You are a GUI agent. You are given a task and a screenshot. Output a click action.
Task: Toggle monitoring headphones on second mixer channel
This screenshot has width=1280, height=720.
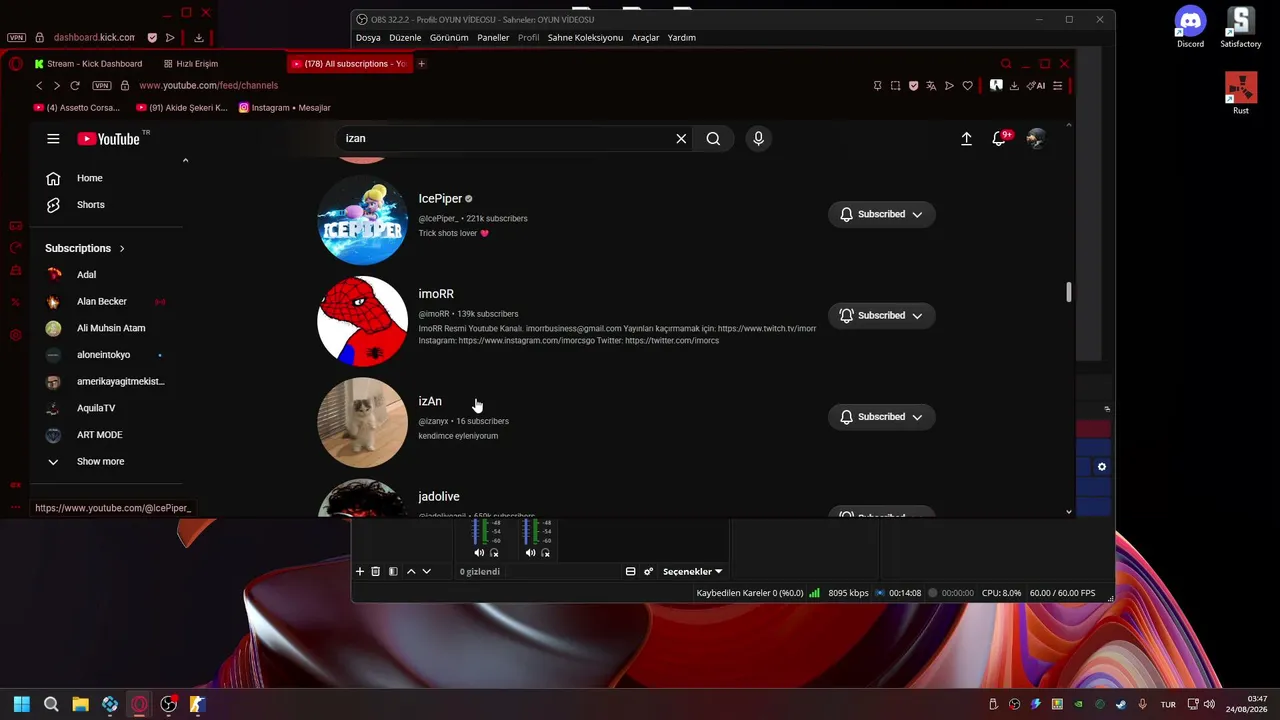tap(546, 553)
